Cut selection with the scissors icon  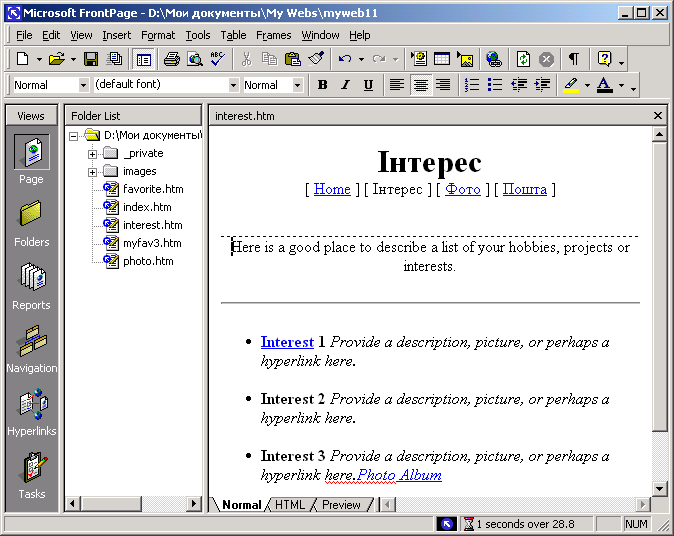(246, 58)
